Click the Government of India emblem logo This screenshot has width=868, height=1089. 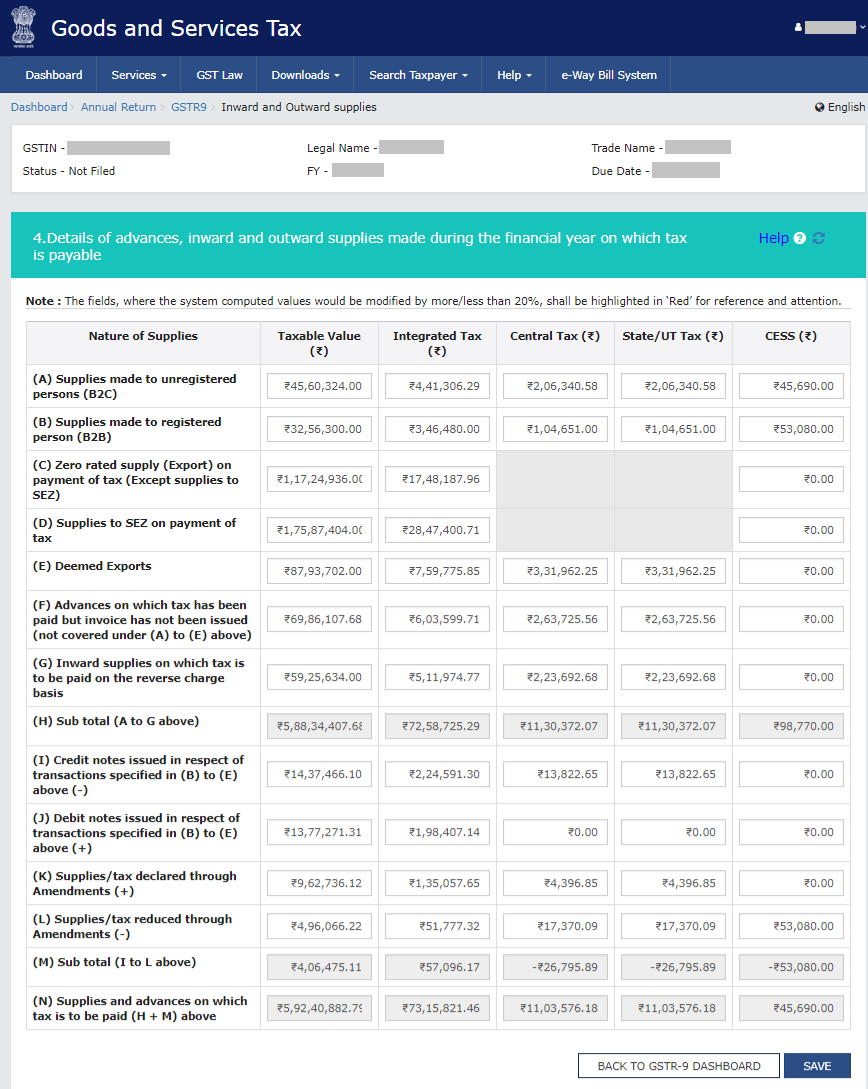[x=21, y=27]
